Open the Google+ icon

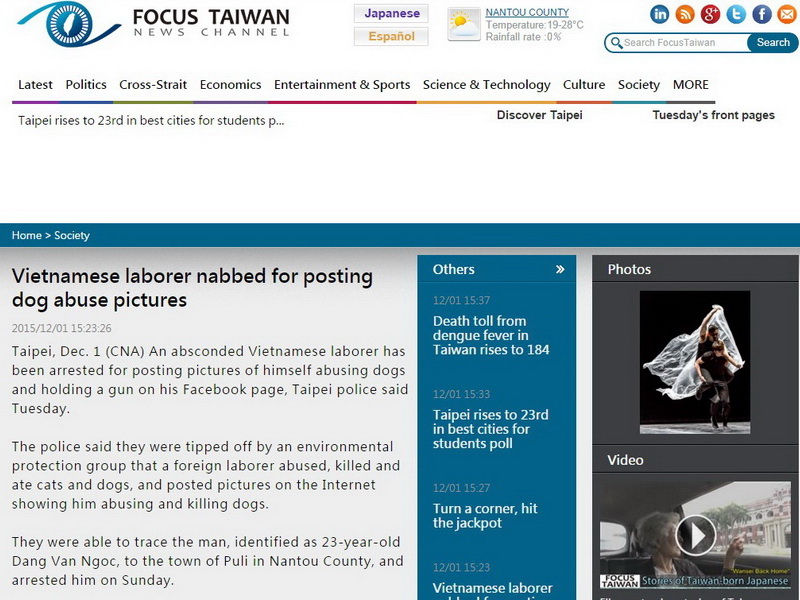711,14
